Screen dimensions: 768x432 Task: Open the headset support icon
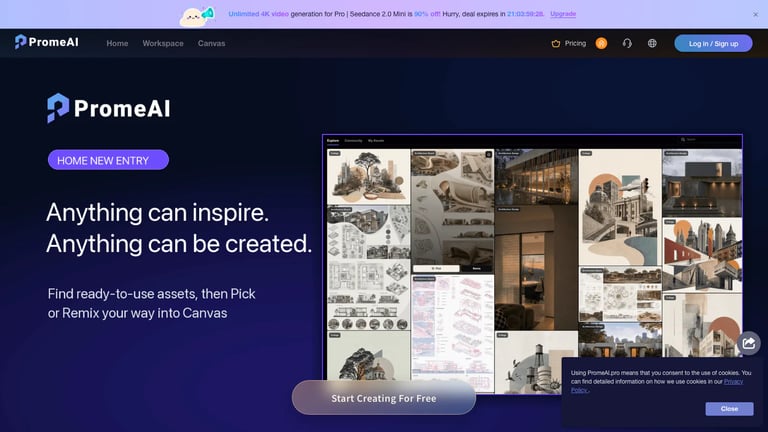click(x=627, y=44)
